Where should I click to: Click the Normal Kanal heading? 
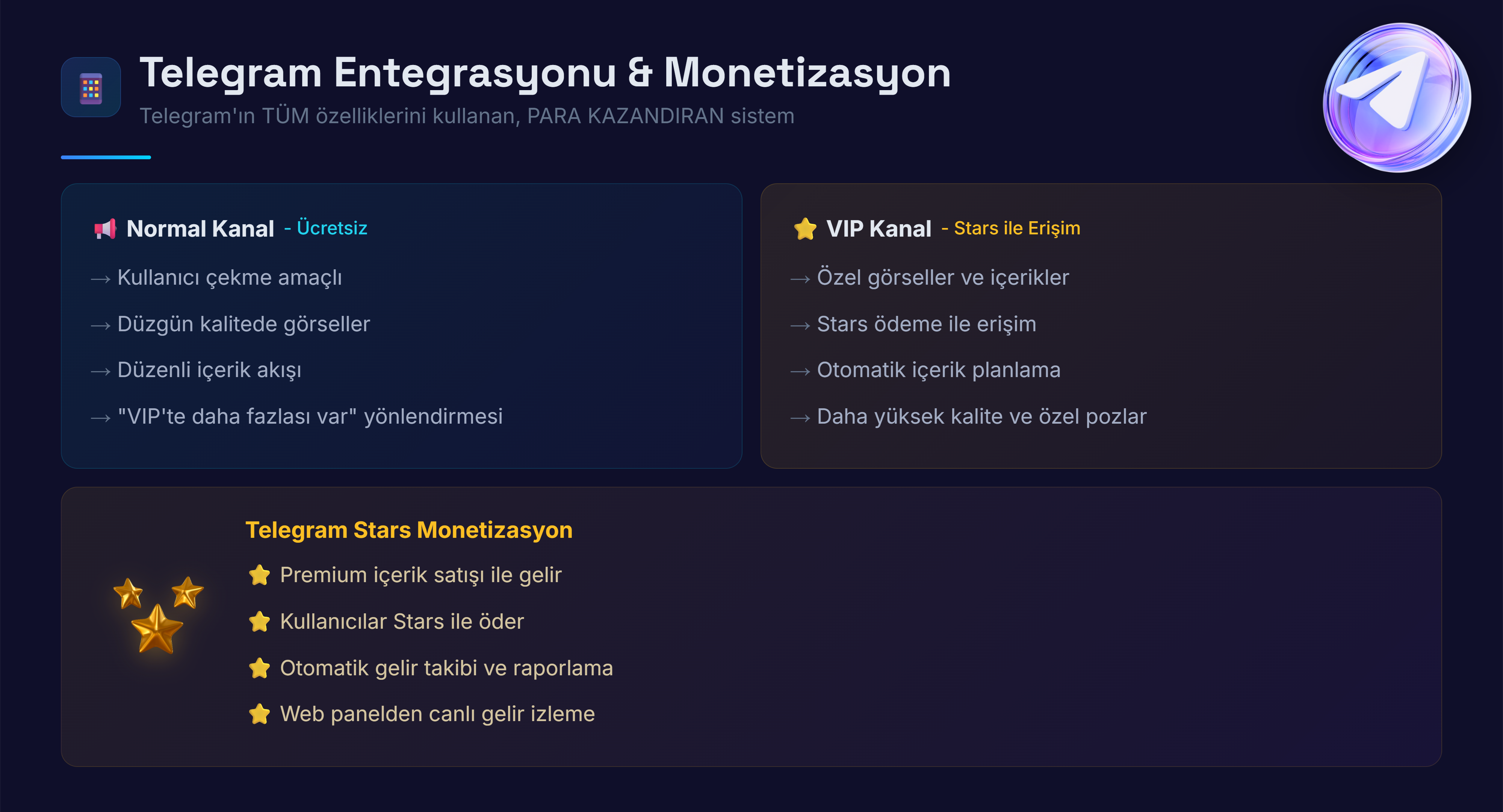[200, 229]
